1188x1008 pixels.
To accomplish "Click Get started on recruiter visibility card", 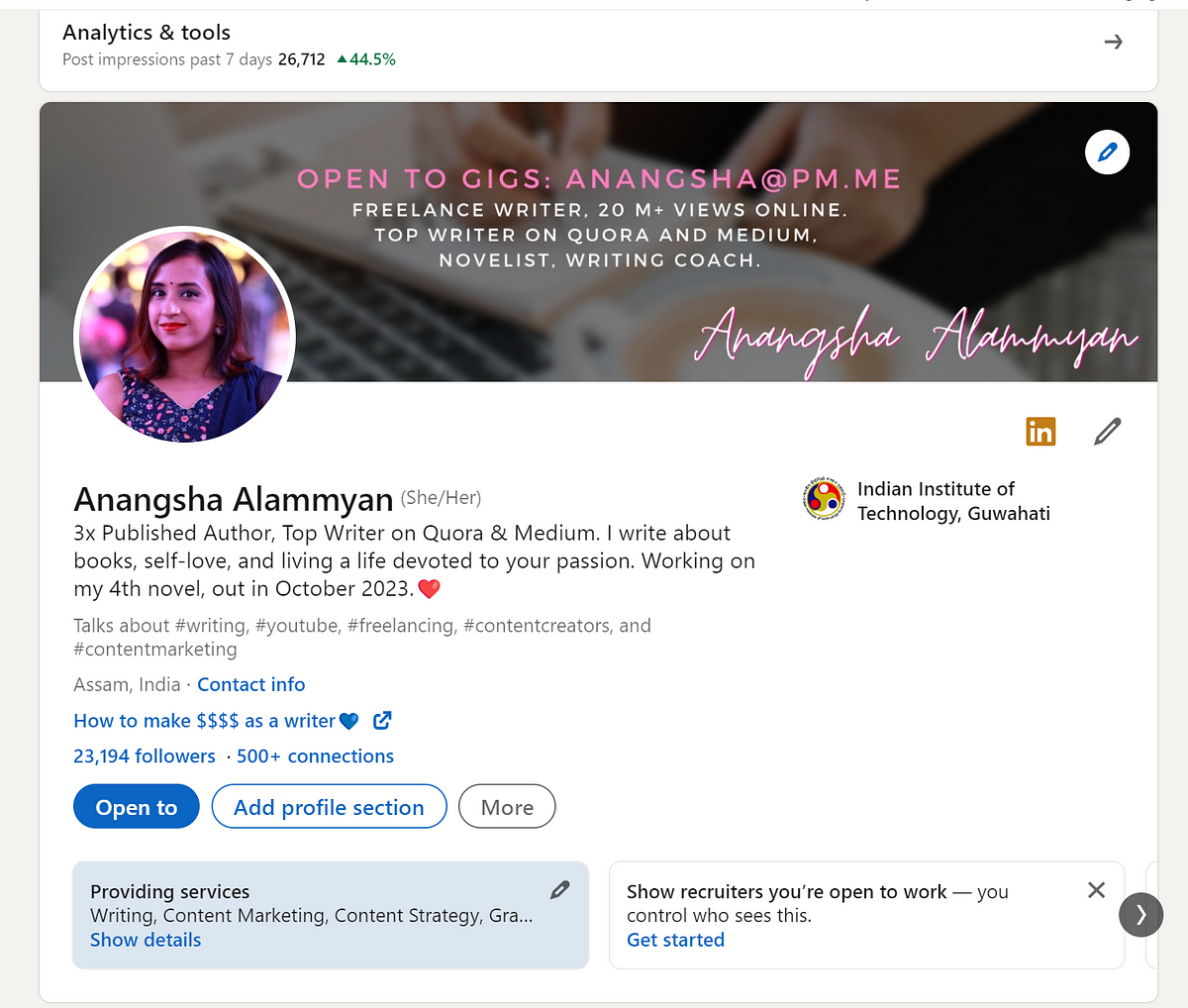I will tap(675, 939).
